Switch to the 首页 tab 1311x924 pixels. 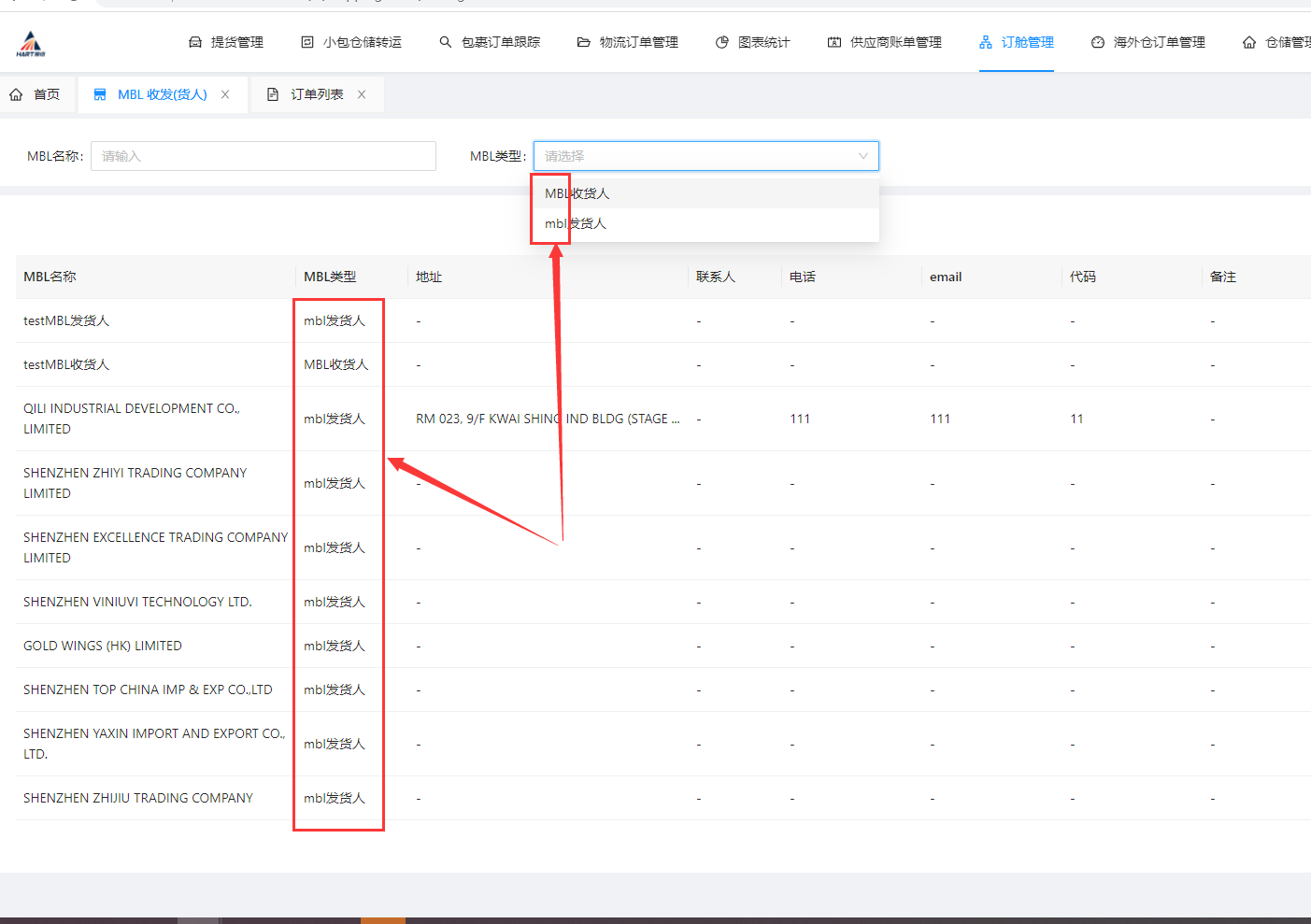click(36, 94)
